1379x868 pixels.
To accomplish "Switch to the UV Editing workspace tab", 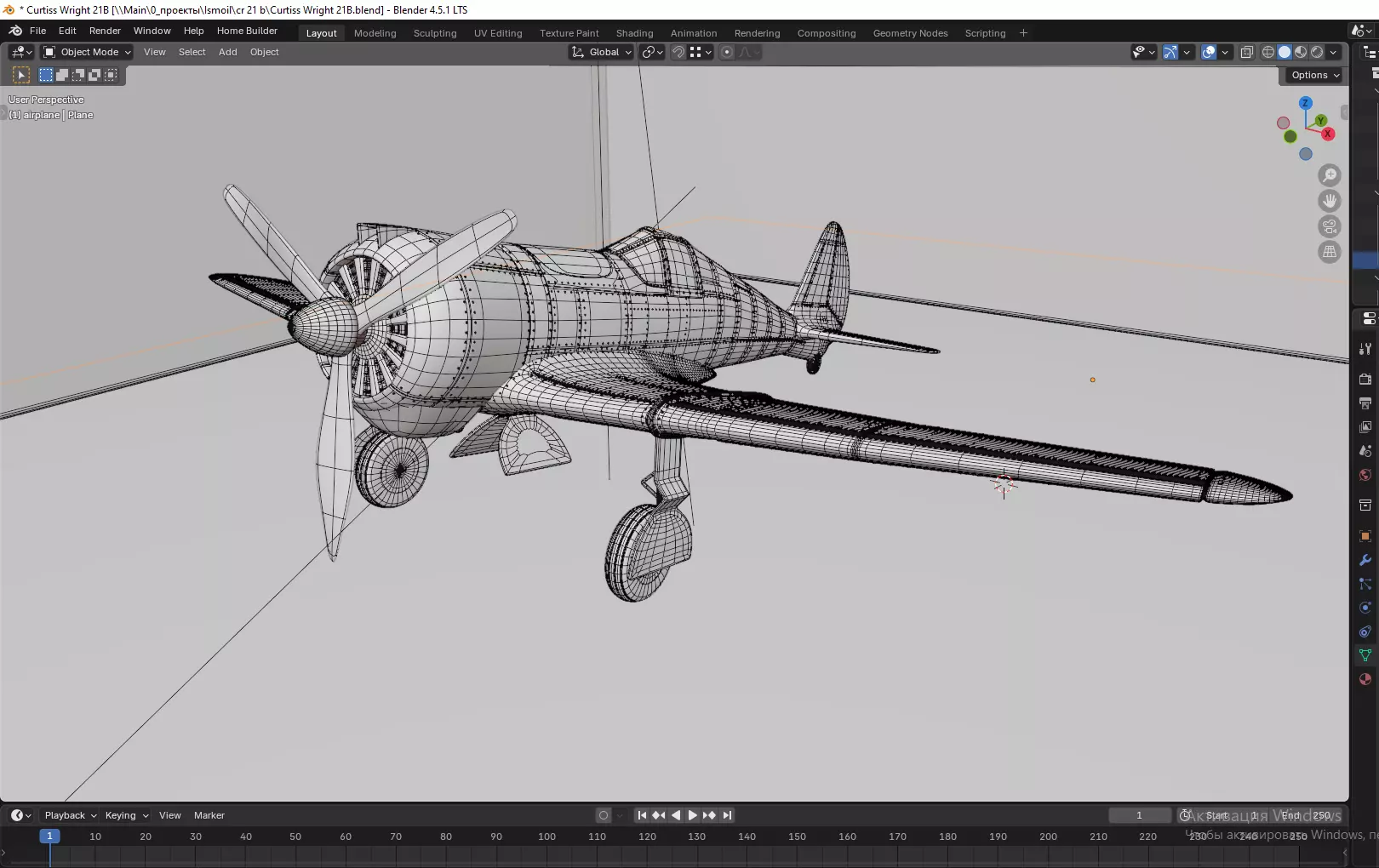I will coord(498,33).
